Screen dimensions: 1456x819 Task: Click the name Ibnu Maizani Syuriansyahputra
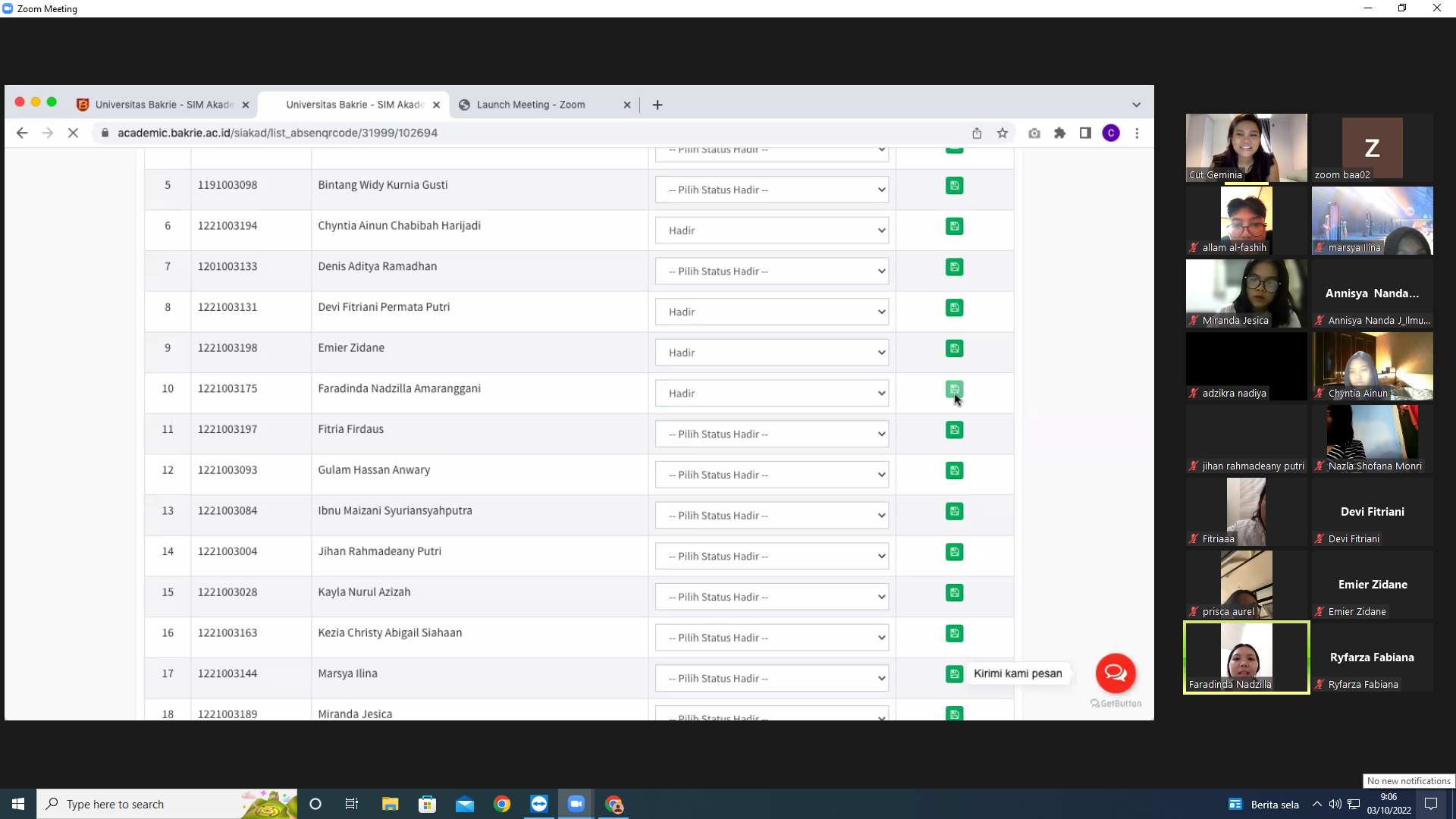395,510
